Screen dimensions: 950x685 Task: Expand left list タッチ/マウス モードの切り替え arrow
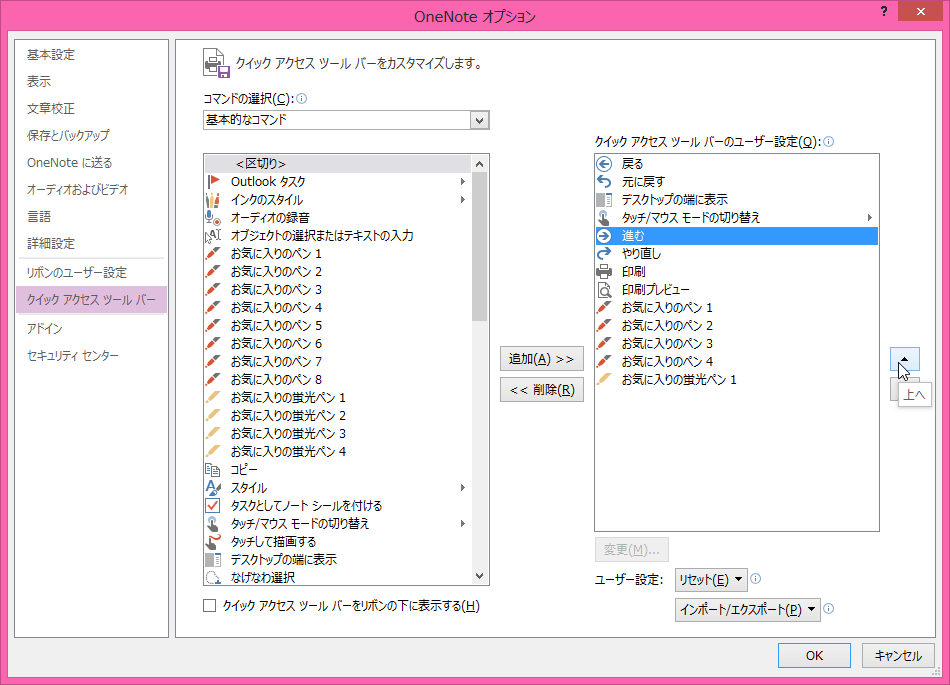coord(463,523)
